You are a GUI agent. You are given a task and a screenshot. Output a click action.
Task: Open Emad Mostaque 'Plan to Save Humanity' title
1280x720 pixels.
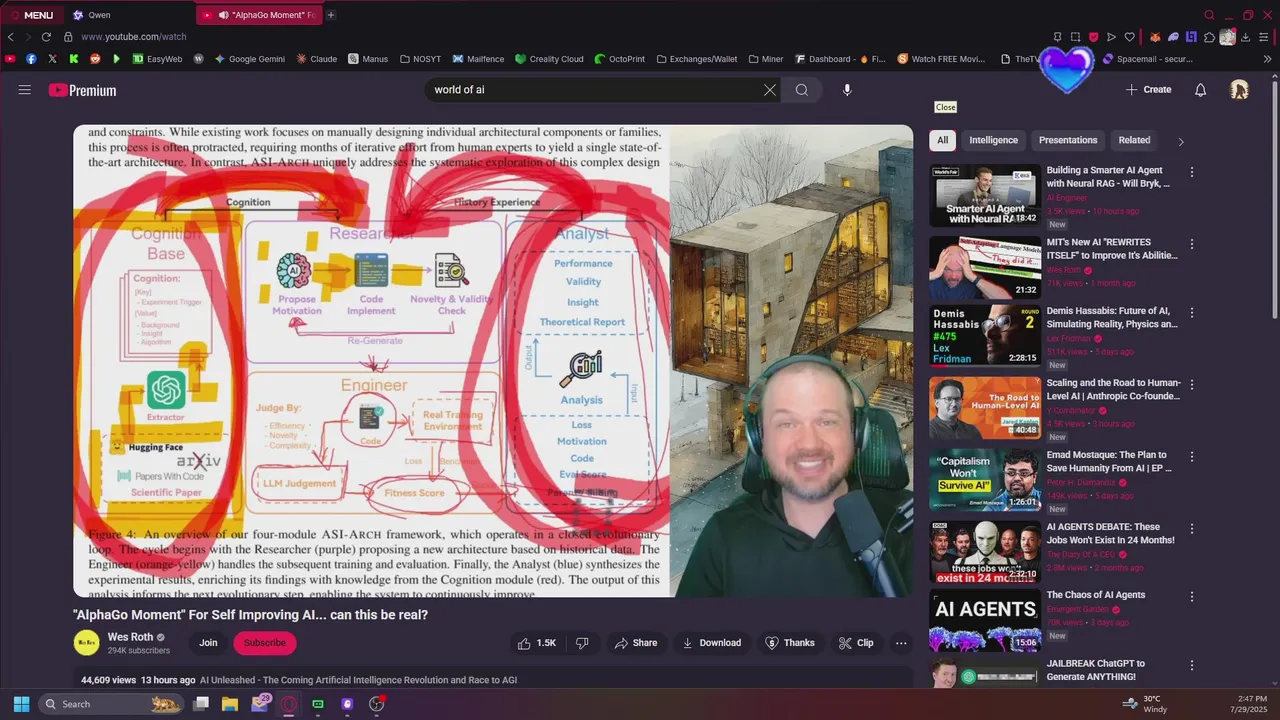[1109, 461]
